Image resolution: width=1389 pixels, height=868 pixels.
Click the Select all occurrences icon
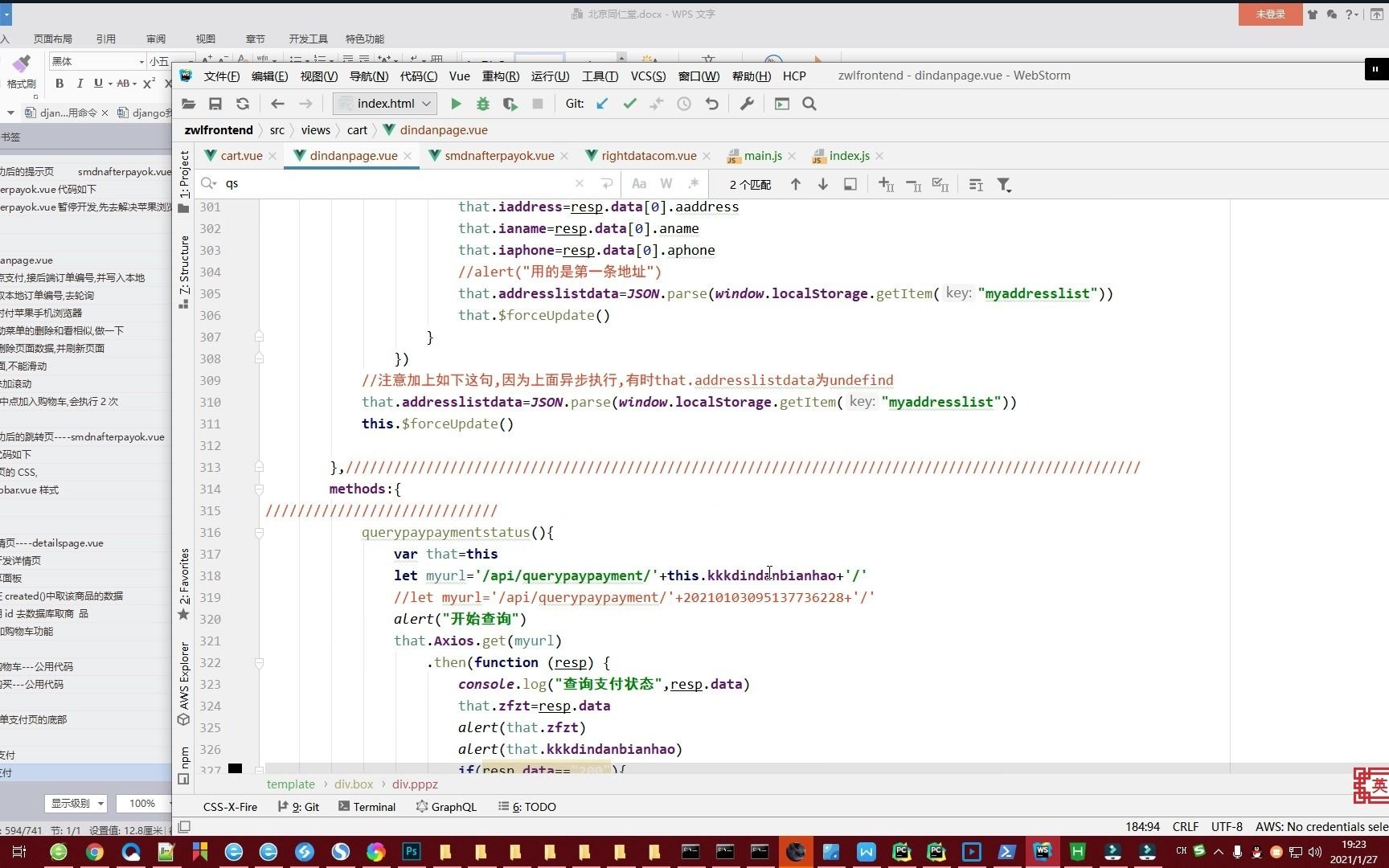click(940, 184)
